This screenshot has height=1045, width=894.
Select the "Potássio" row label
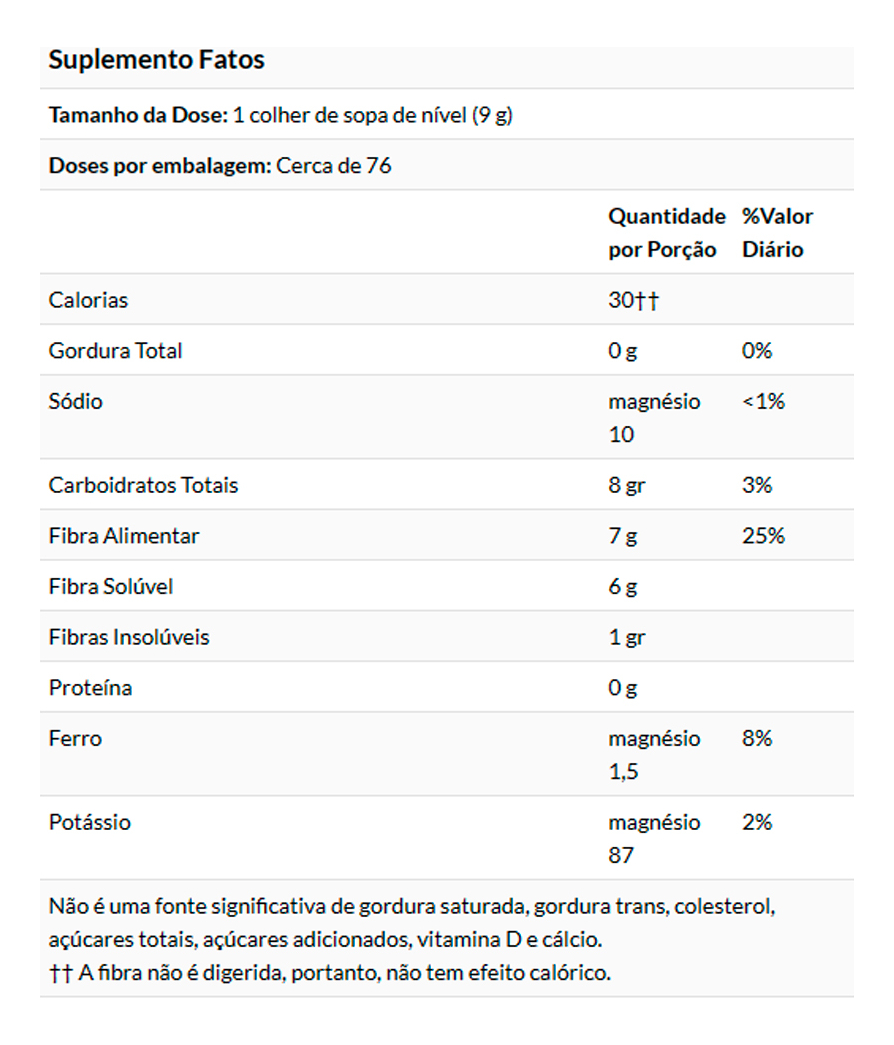pos(90,823)
